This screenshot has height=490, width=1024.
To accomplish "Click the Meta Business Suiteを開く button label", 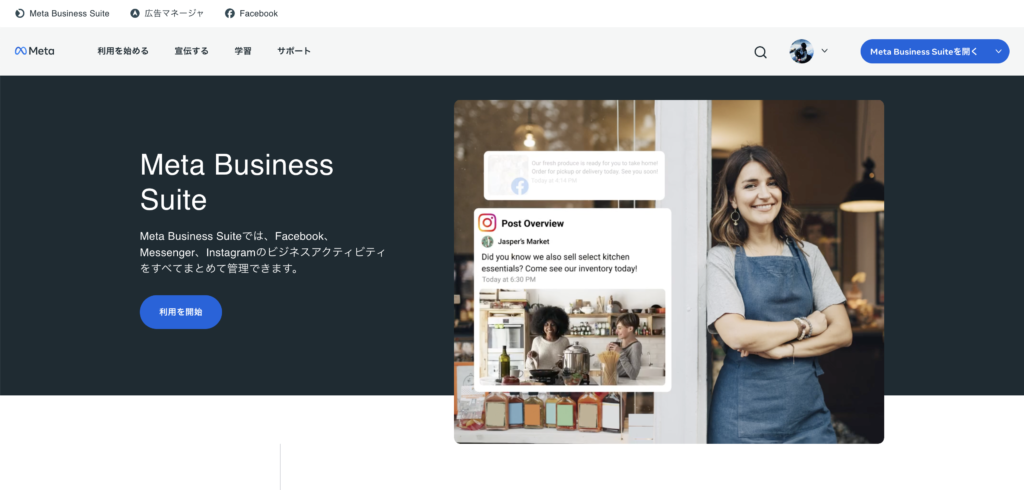I will point(923,51).
